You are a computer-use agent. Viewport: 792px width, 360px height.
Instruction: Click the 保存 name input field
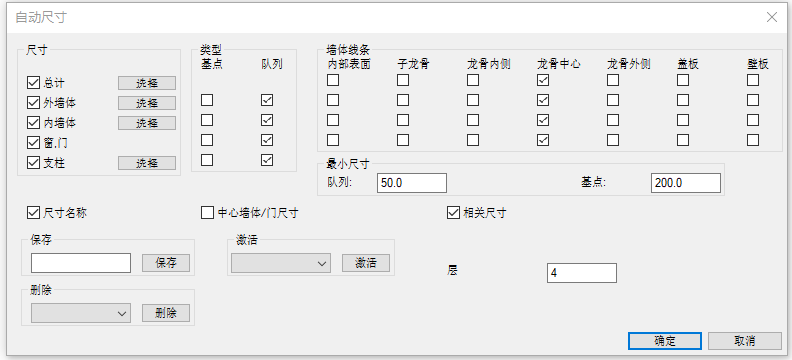(x=81, y=263)
